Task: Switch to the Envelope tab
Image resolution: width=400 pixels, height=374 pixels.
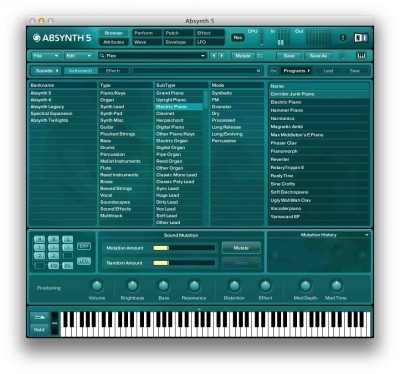Action: click(x=176, y=42)
